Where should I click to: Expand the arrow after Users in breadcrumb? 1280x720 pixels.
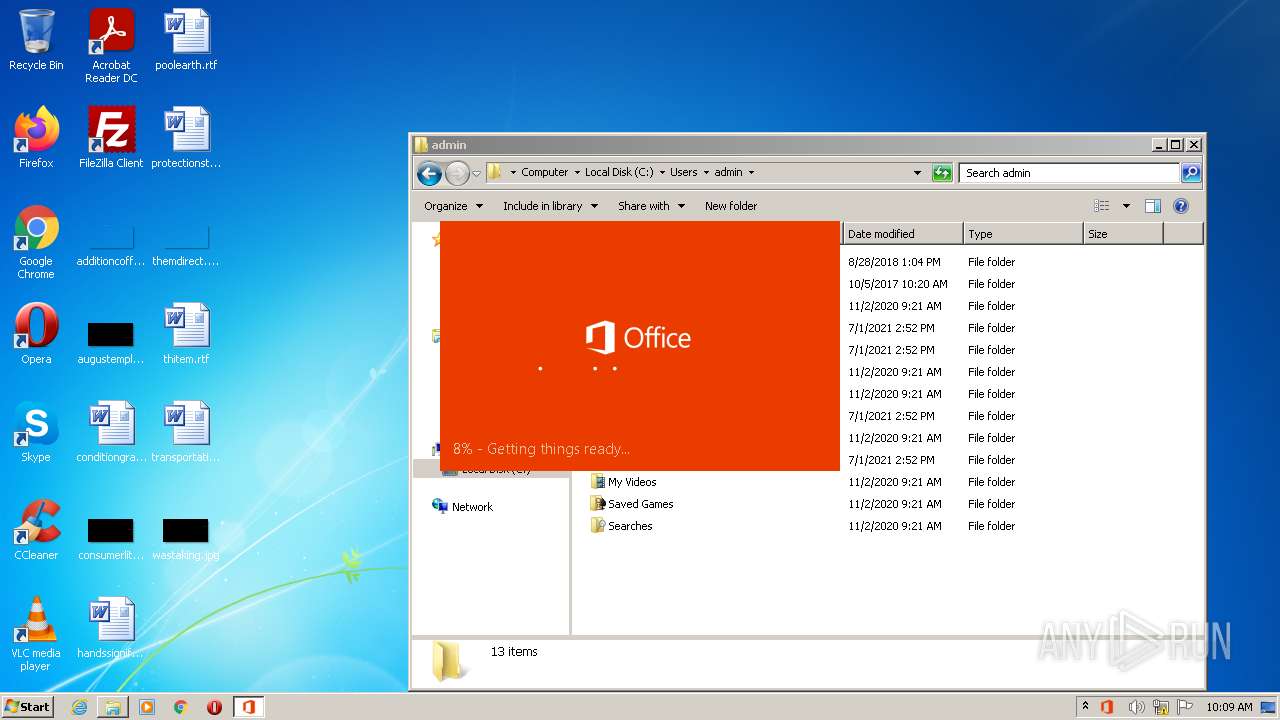coord(705,173)
